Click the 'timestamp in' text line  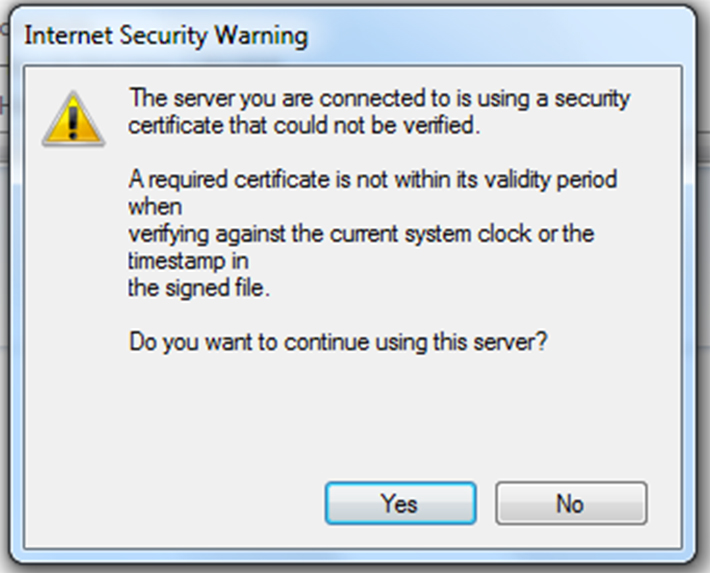[188, 261]
